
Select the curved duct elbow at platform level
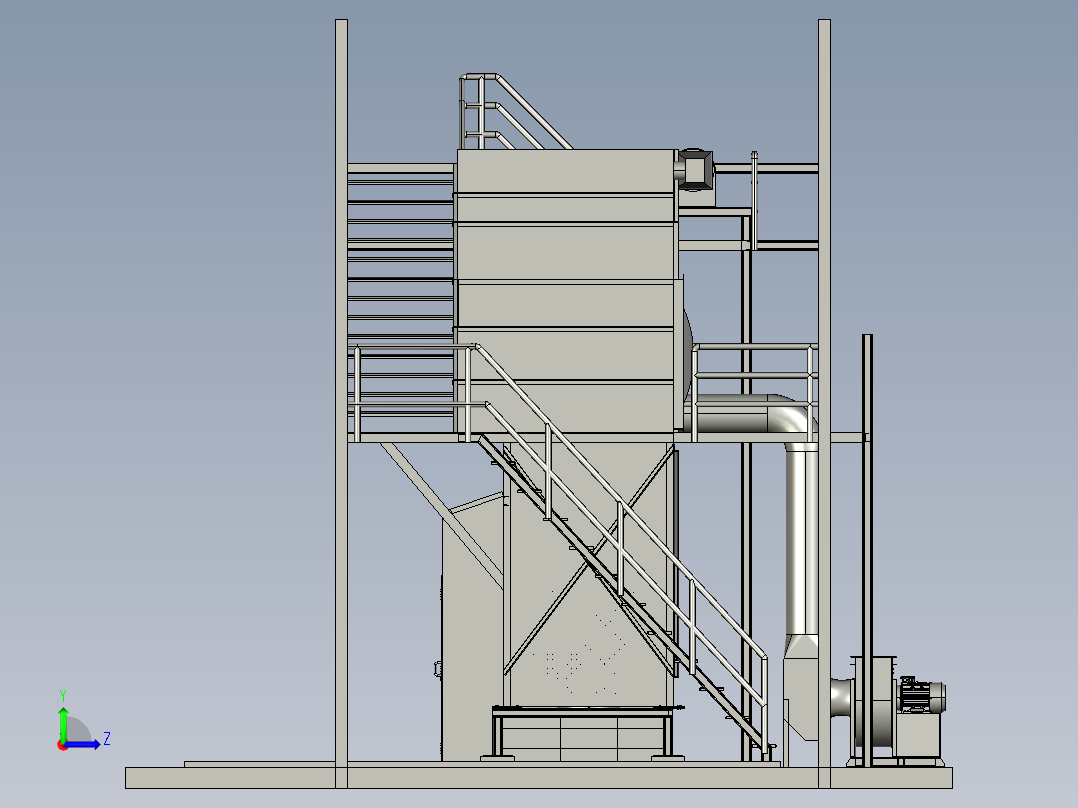pos(791,413)
